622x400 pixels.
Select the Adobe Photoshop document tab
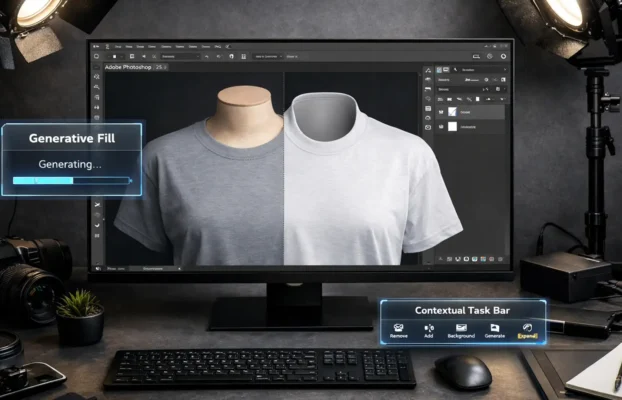(x=136, y=67)
